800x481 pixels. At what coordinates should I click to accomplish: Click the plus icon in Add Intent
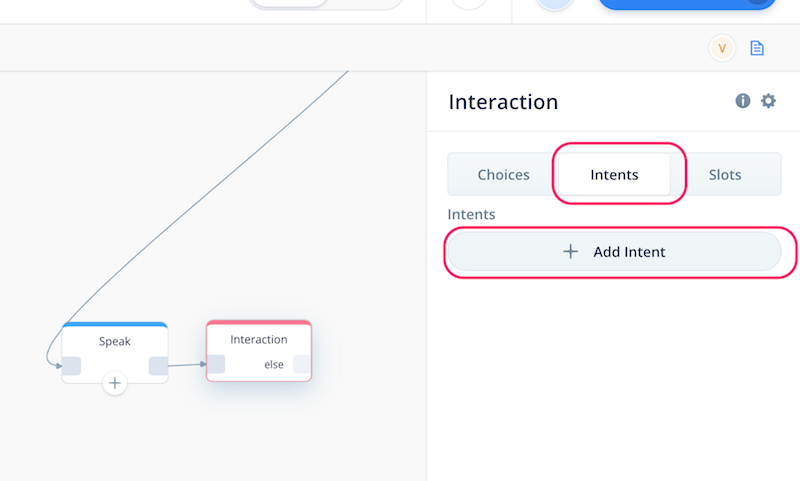pyautogui.click(x=570, y=251)
